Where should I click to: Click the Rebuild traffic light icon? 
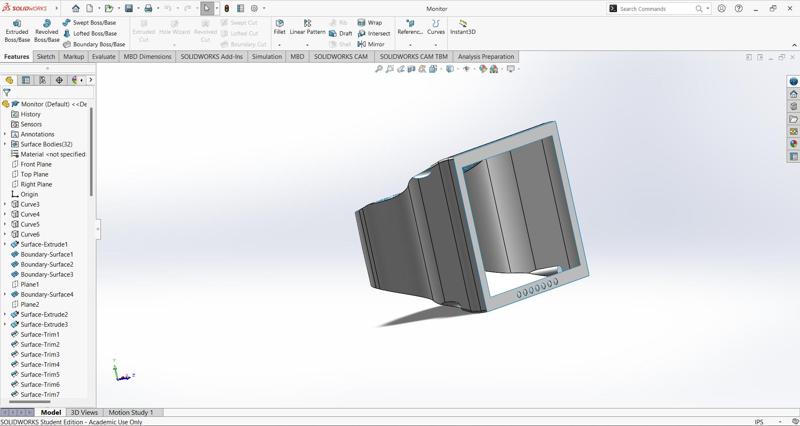pos(227,9)
